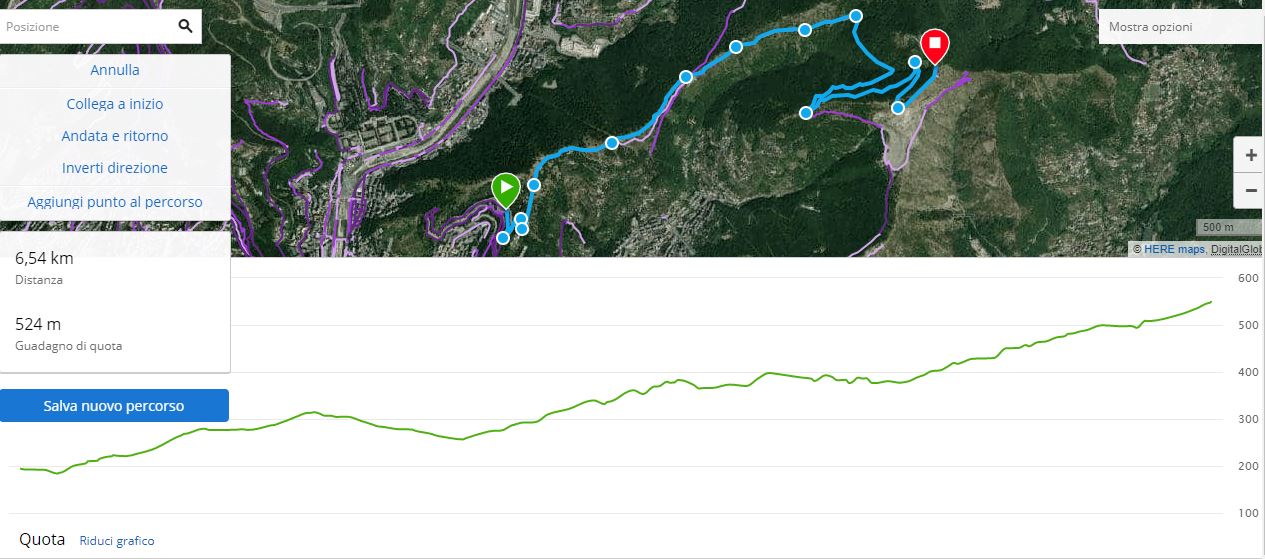Collapse the chart via Riduci grafico

point(117,541)
